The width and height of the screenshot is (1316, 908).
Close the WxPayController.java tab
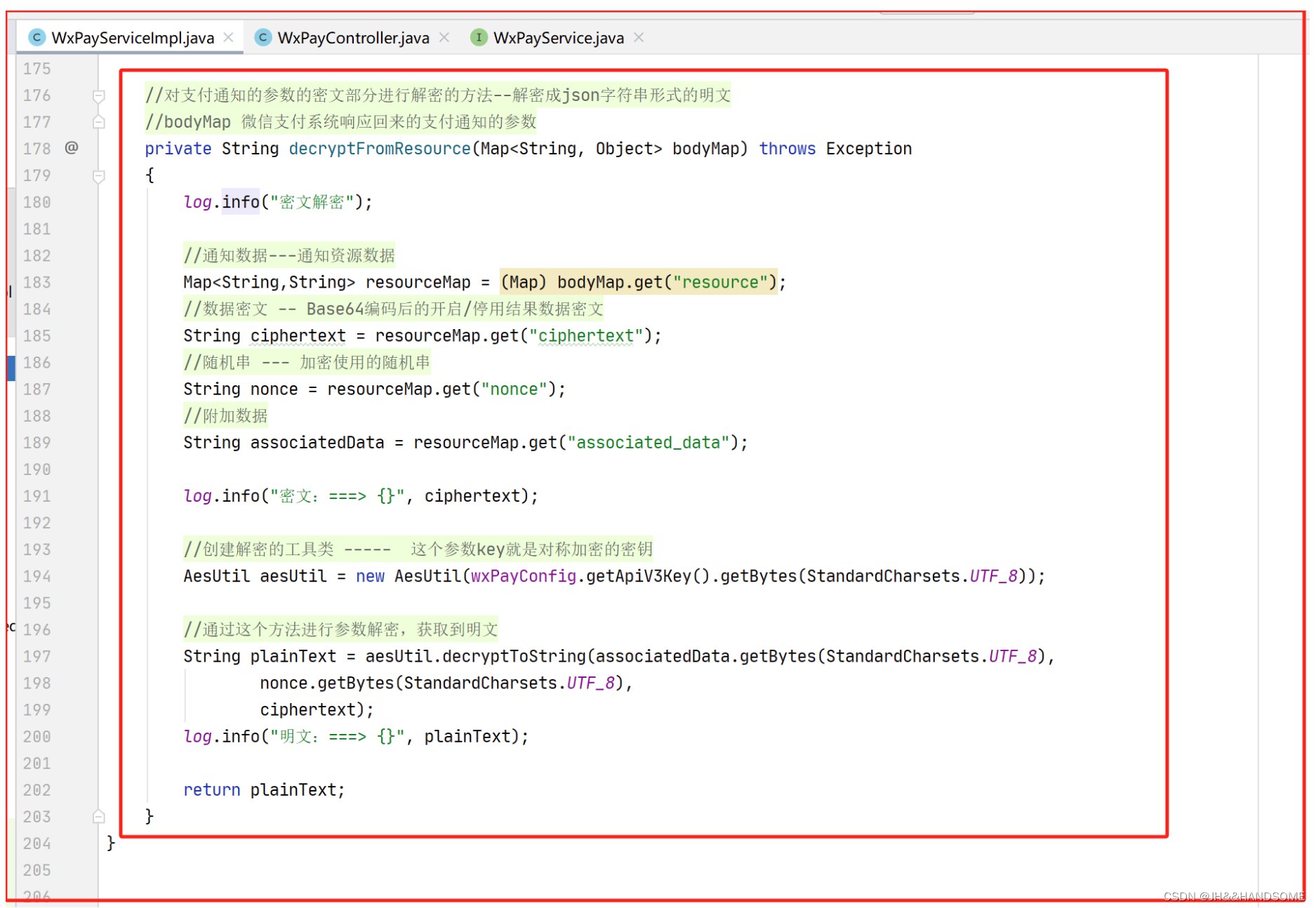(444, 37)
